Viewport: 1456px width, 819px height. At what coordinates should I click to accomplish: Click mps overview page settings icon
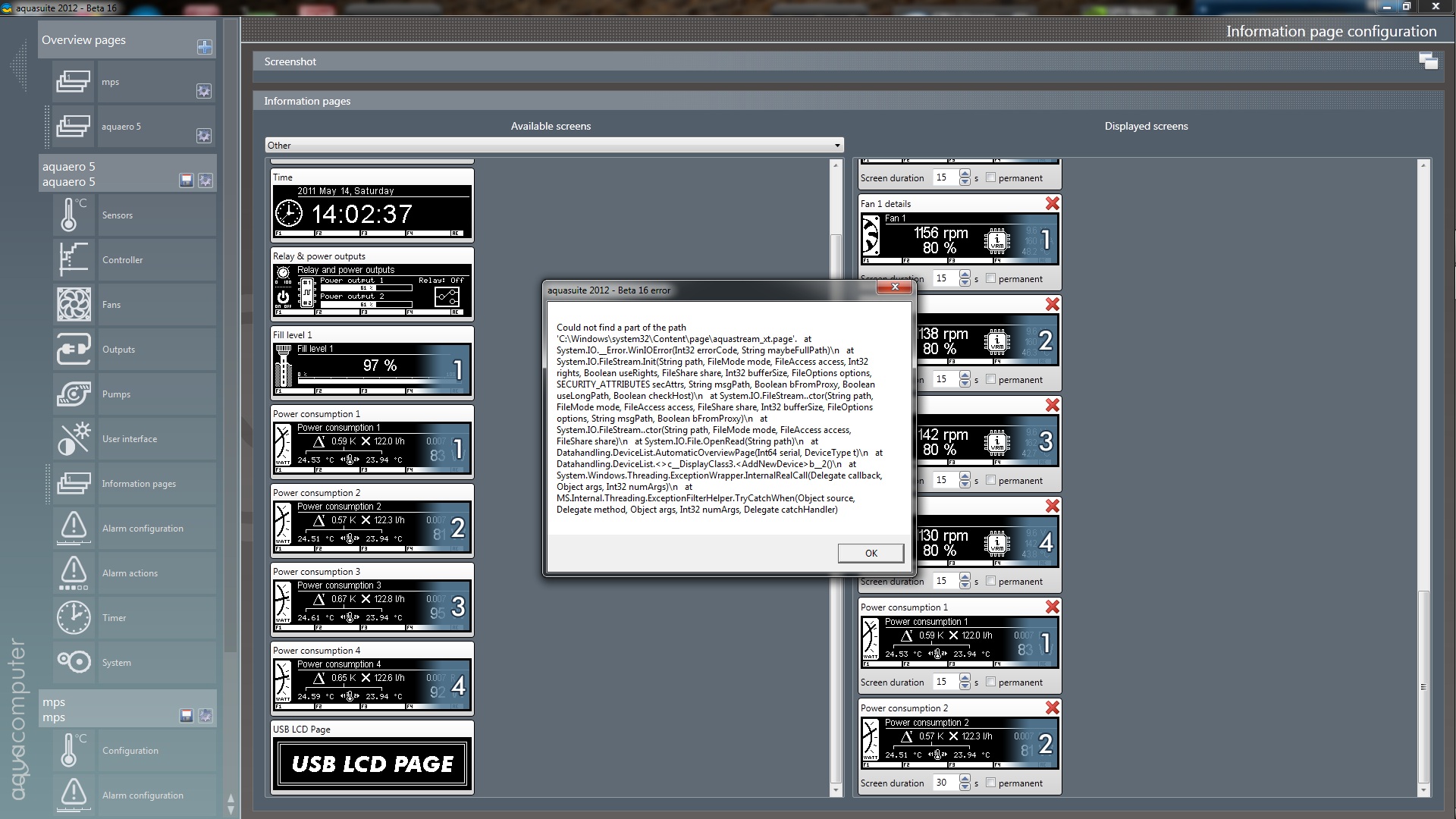click(x=203, y=91)
